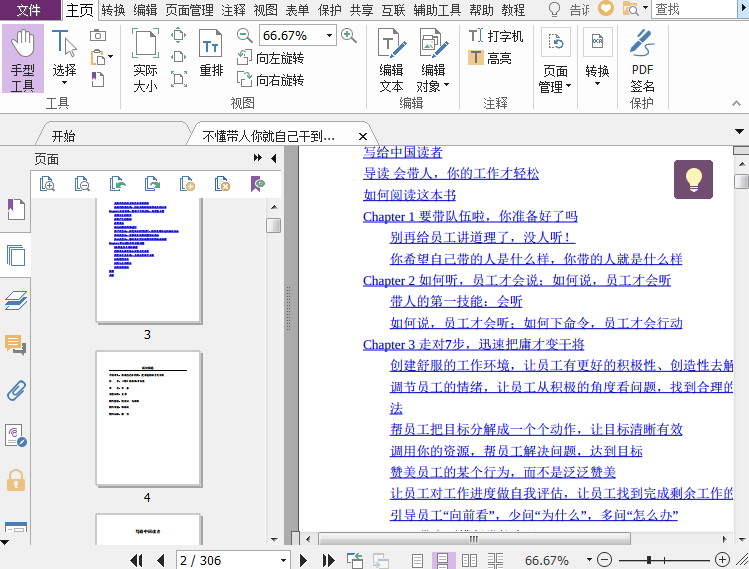749x569 pixels.
Task: Collapse the ribbon with the up chevron
Action: click(736, 103)
